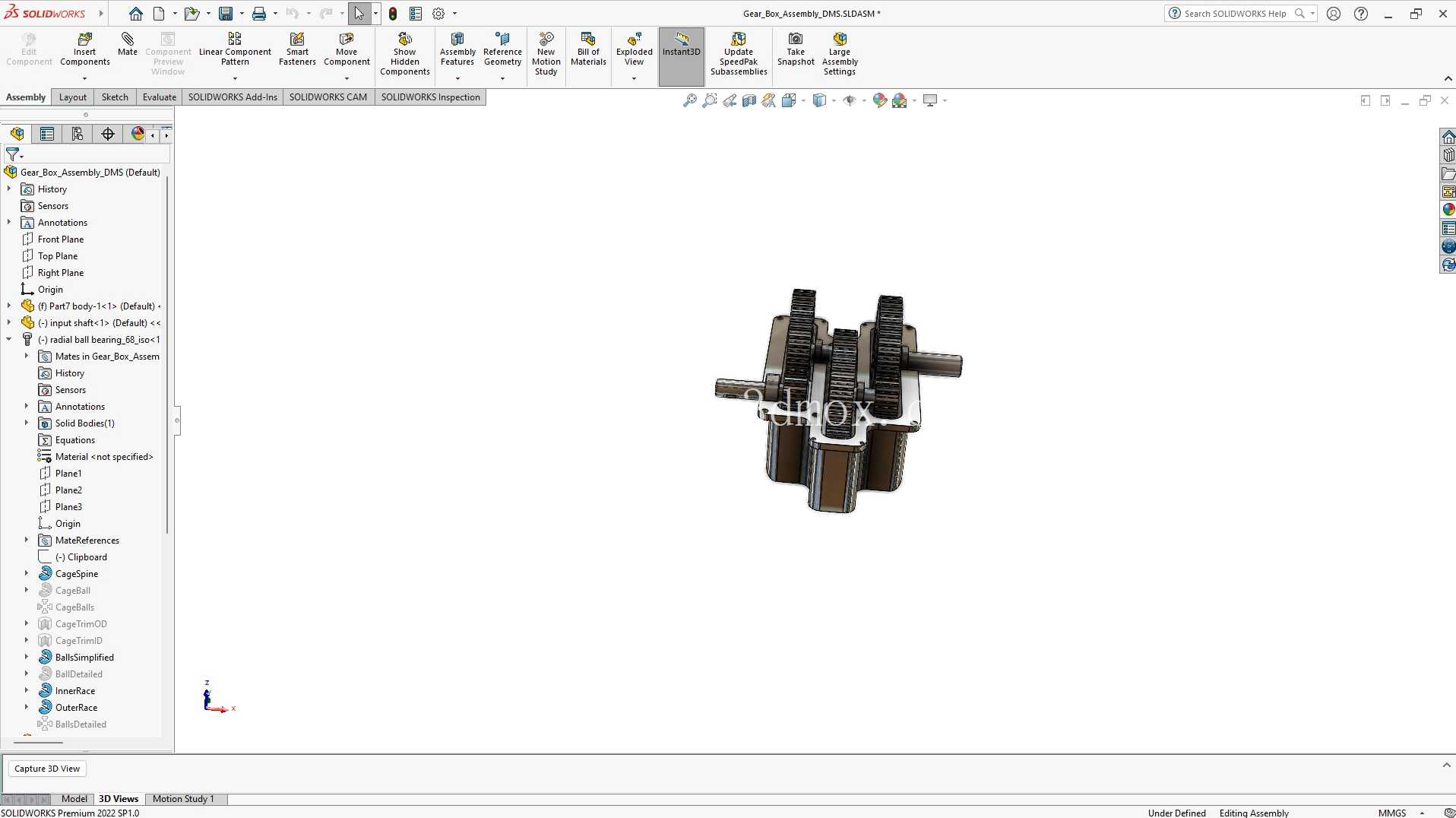Expand input shaft component
1456x818 pixels.
pyautogui.click(x=9, y=322)
